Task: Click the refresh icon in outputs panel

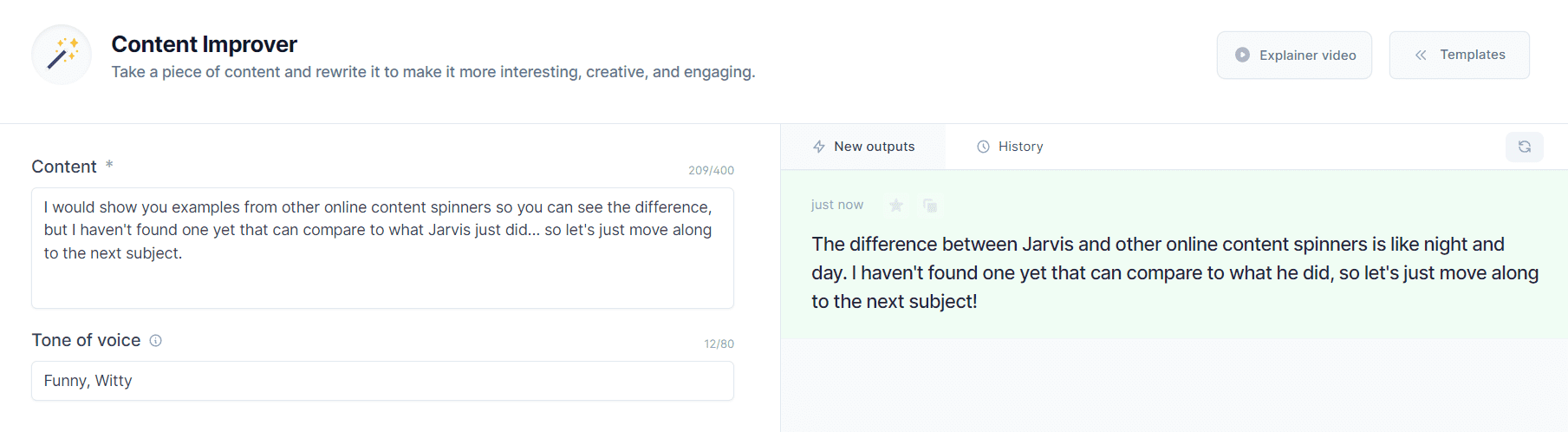Action: click(1524, 147)
